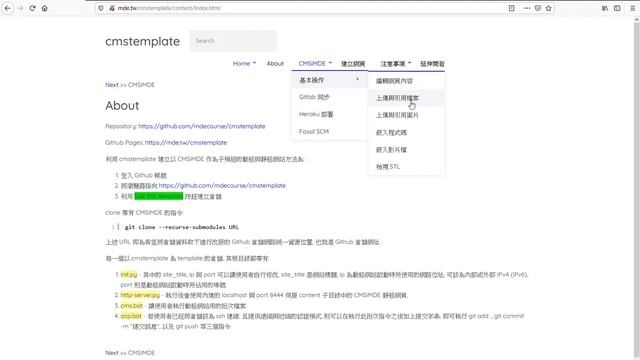Show sidebars with the sidebar icon
Image resolution: width=640 pixels, height=360 pixels.
[x=617, y=8]
